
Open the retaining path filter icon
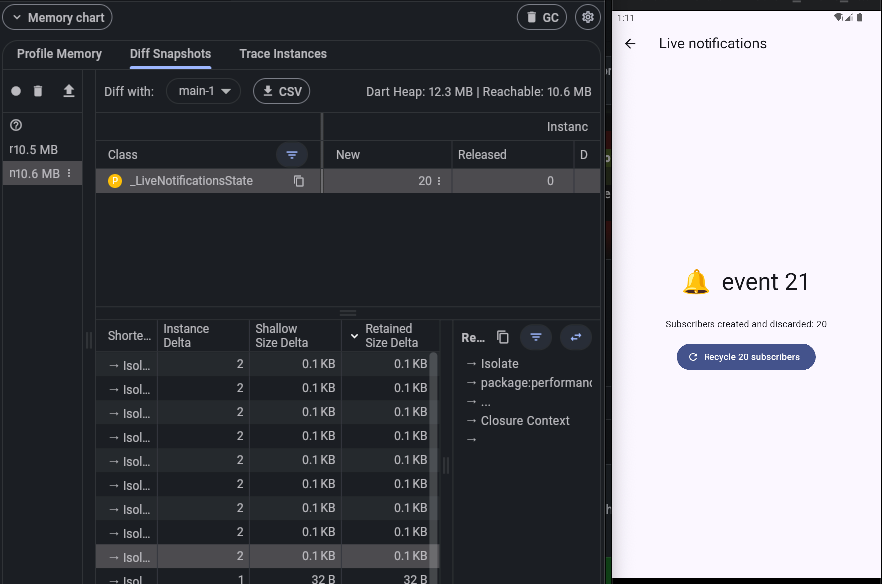(x=536, y=337)
